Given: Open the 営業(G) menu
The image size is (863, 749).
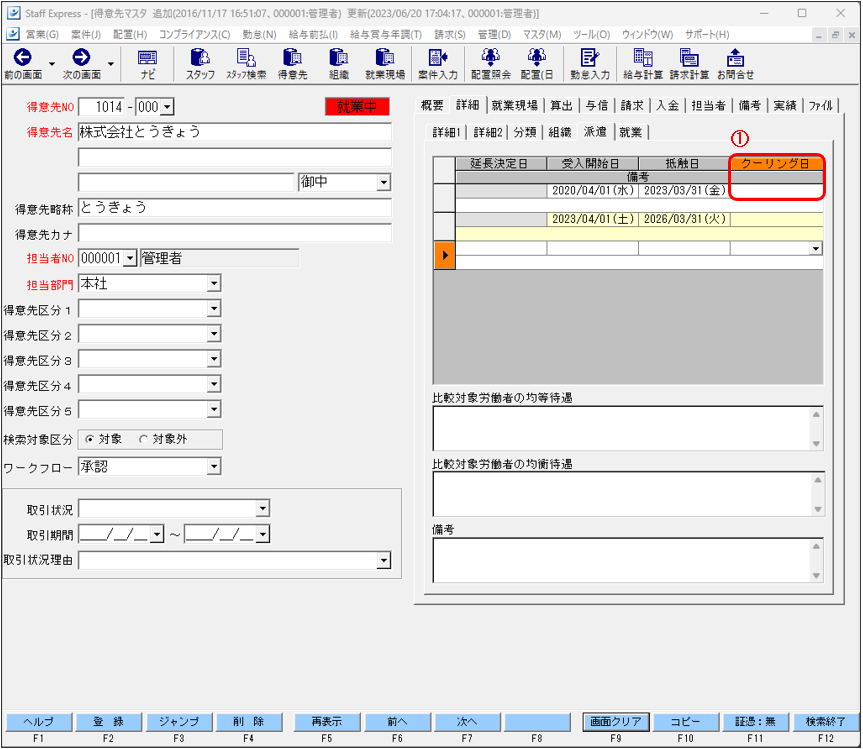Looking at the screenshot, I should 42,34.
